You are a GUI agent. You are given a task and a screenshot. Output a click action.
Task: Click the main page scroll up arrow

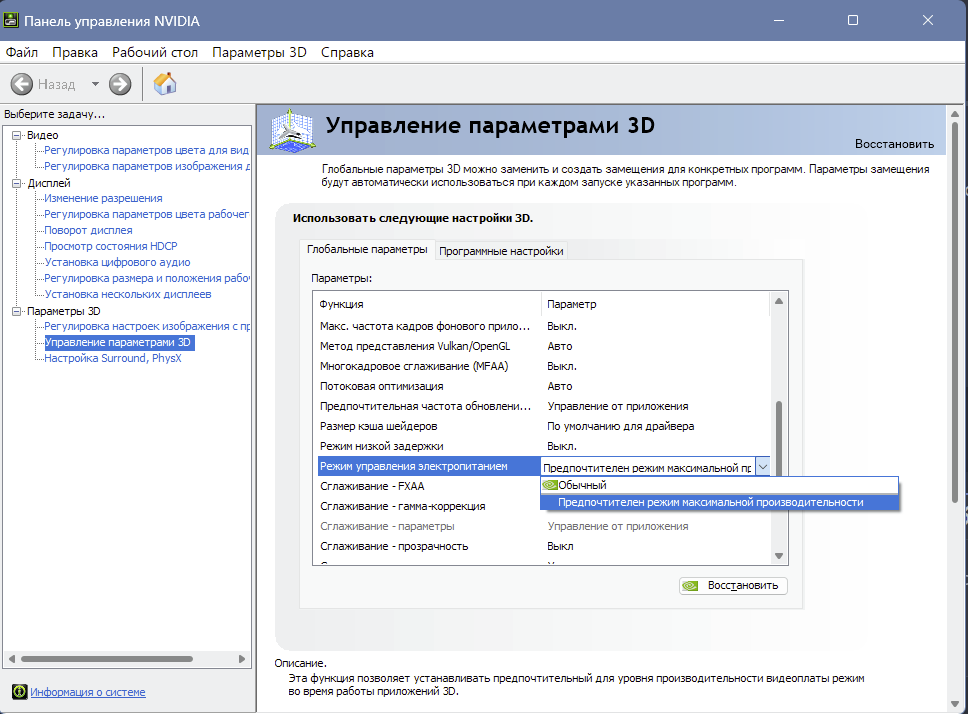point(955,115)
